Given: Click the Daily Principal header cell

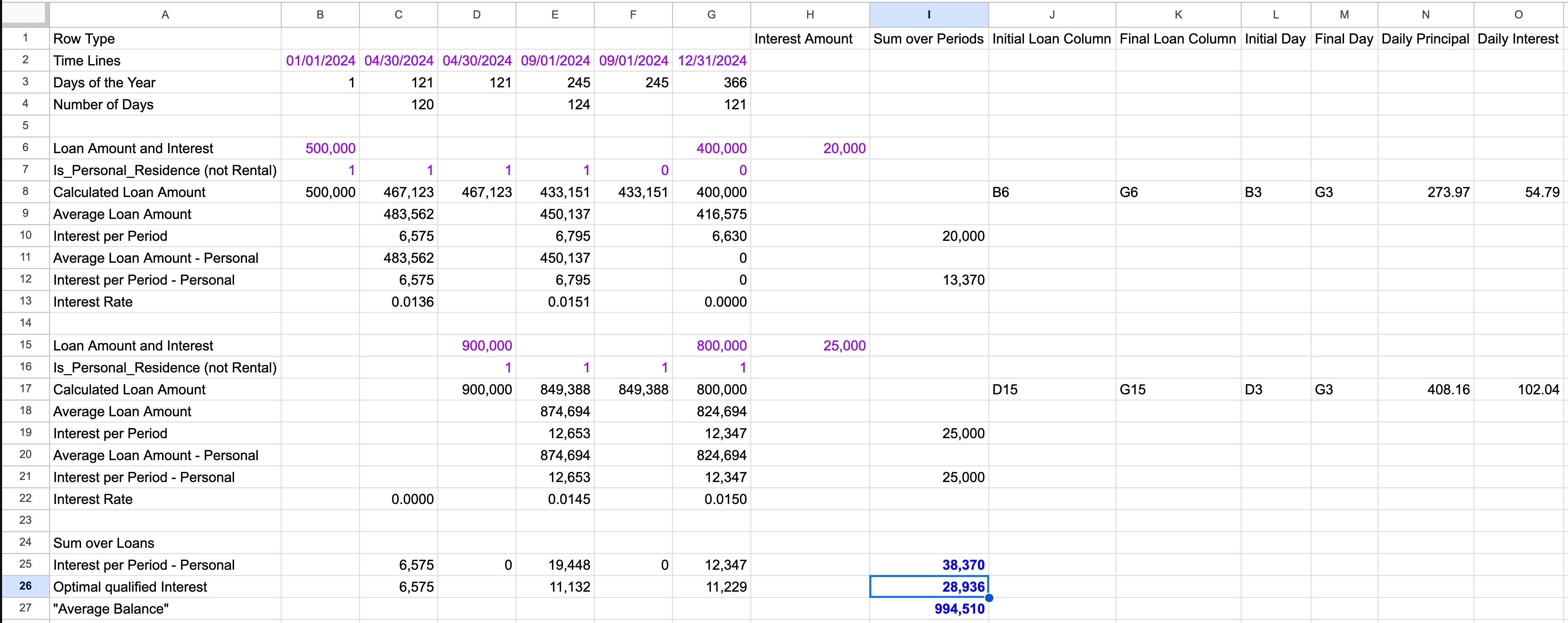Looking at the screenshot, I should coord(1425,39).
